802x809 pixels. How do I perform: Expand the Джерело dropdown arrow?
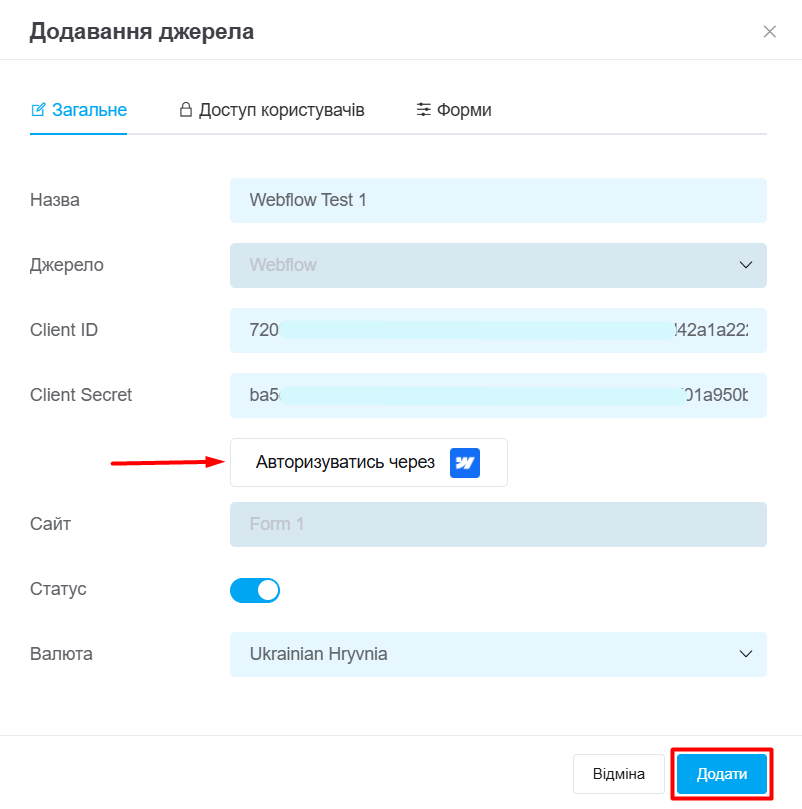(x=745, y=265)
